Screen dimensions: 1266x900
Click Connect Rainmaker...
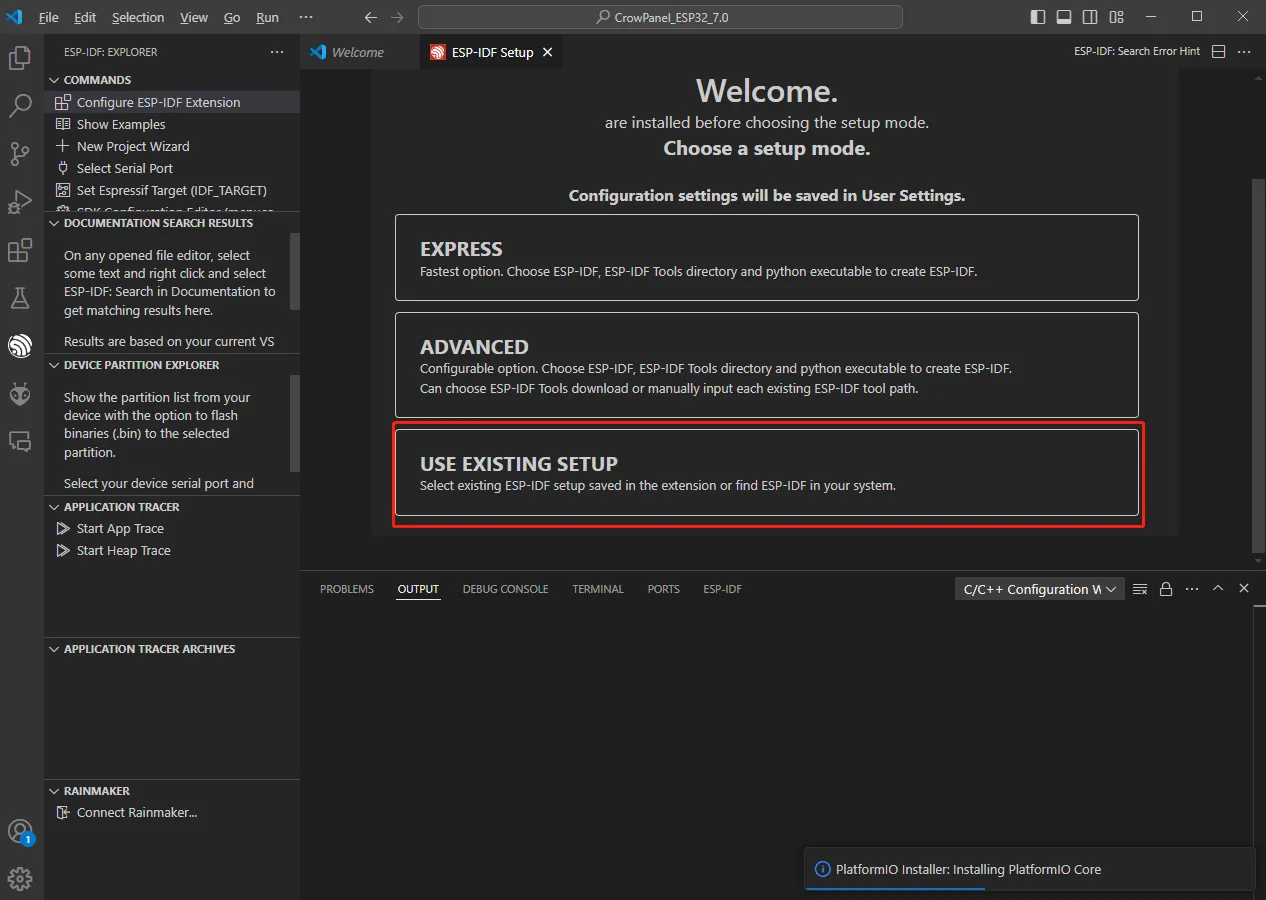[172, 812]
